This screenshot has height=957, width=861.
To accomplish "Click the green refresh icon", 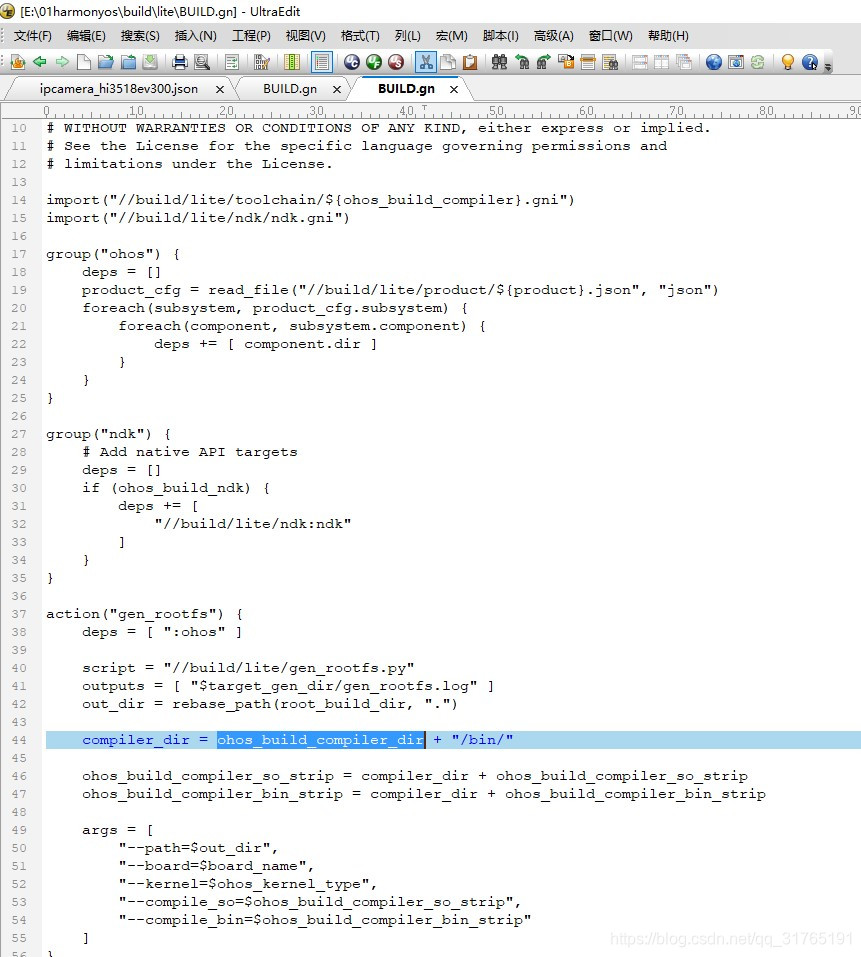I will 758,62.
